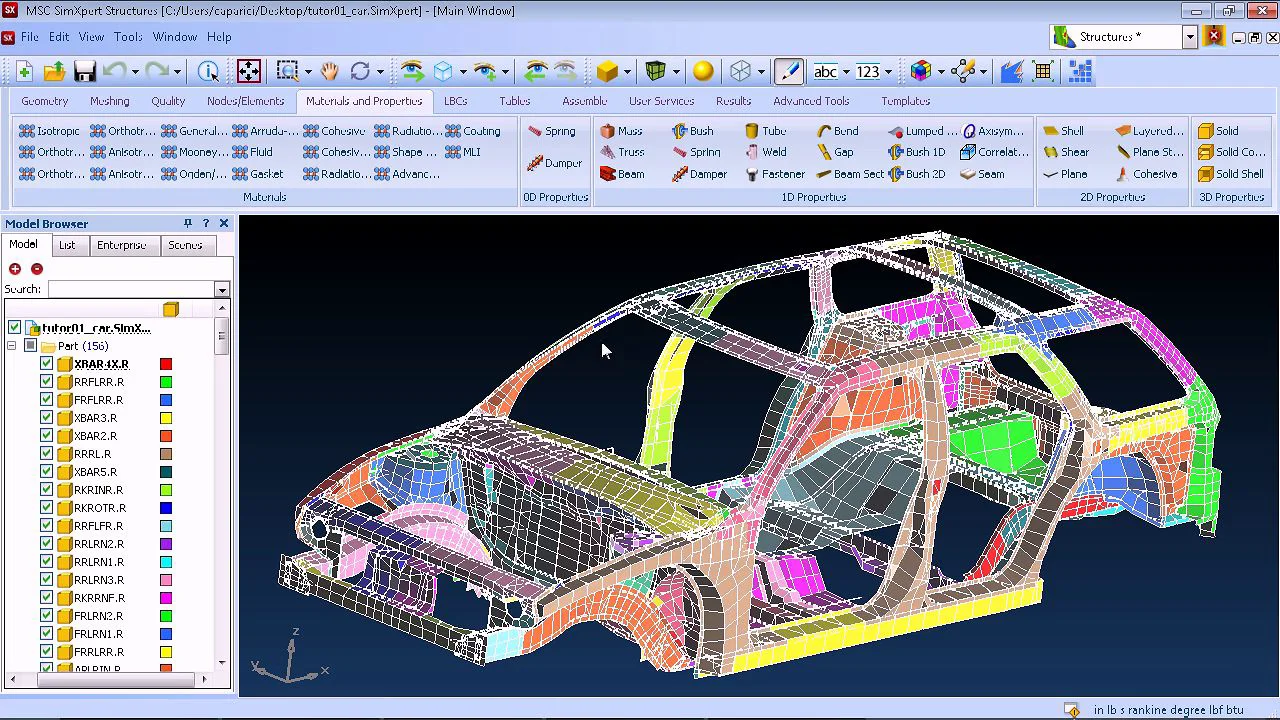Click the Info query toolbar icon
Viewport: 1280px width, 720px height.
point(208,71)
